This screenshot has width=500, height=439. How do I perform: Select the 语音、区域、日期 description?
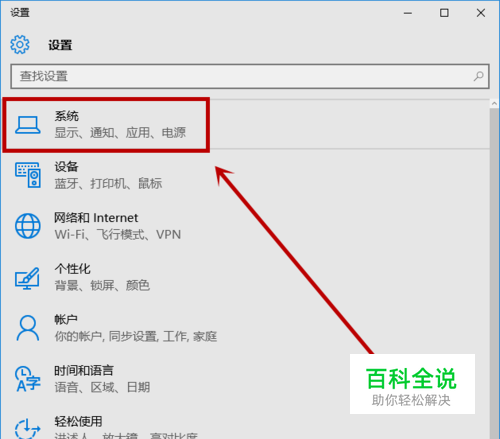(102, 388)
